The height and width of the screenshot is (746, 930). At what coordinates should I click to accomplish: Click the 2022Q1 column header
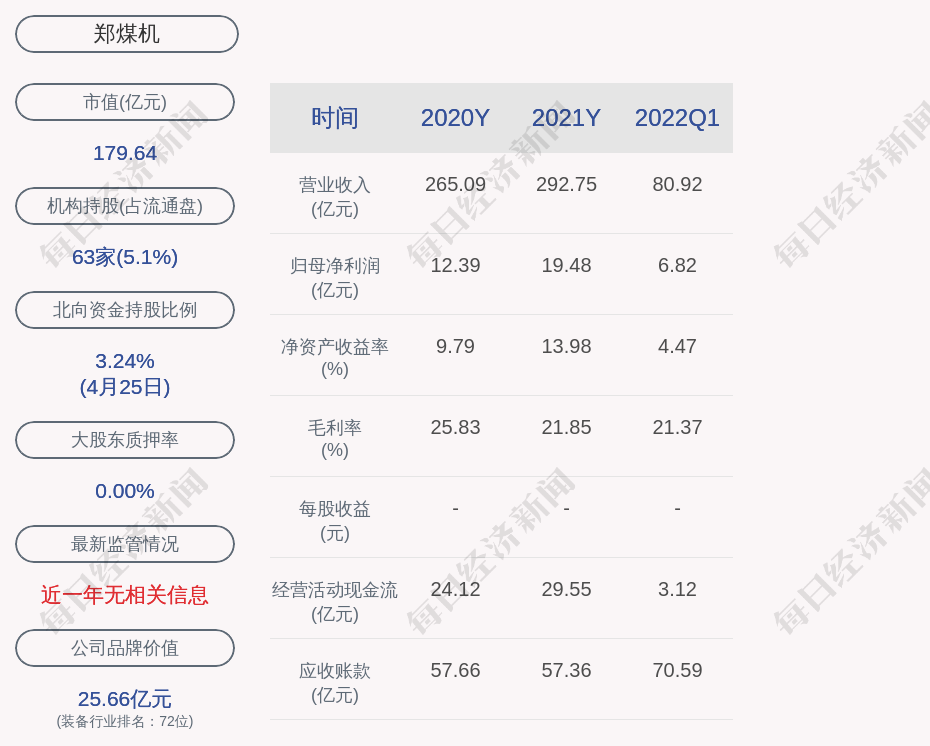point(677,118)
